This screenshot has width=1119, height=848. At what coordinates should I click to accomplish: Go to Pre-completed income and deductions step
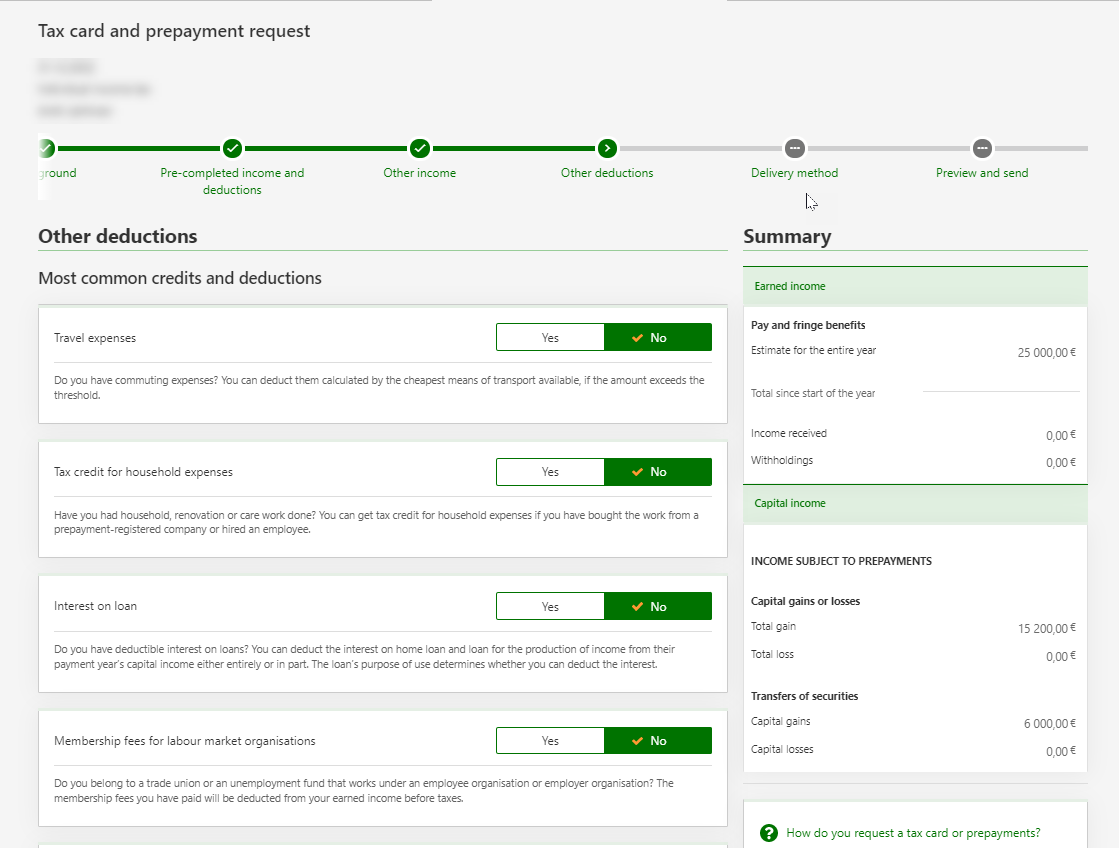[232, 181]
